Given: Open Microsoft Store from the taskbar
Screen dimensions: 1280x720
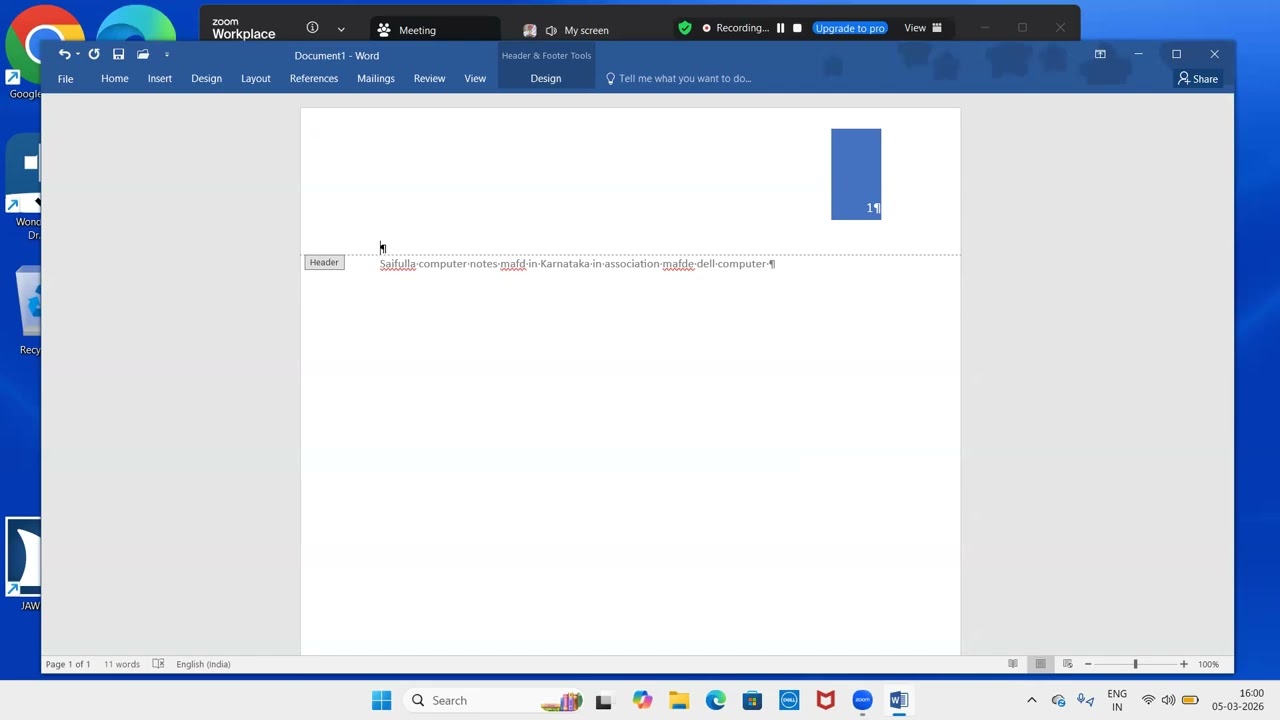Looking at the screenshot, I should click(x=753, y=701).
